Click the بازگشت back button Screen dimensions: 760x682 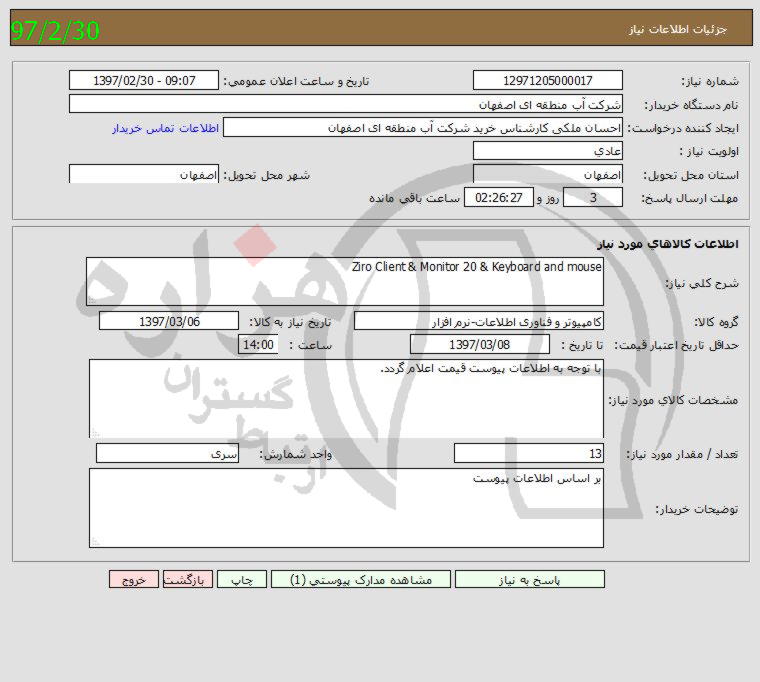pyautogui.click(x=188, y=579)
